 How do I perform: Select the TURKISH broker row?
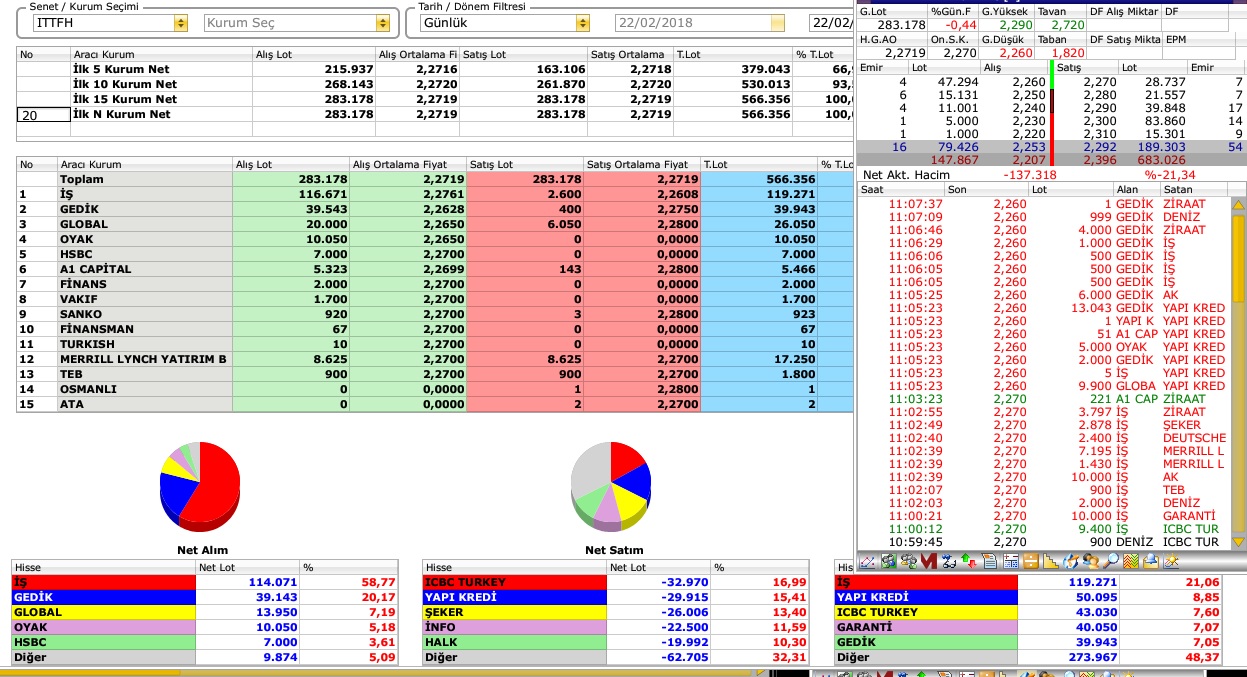pos(435,344)
